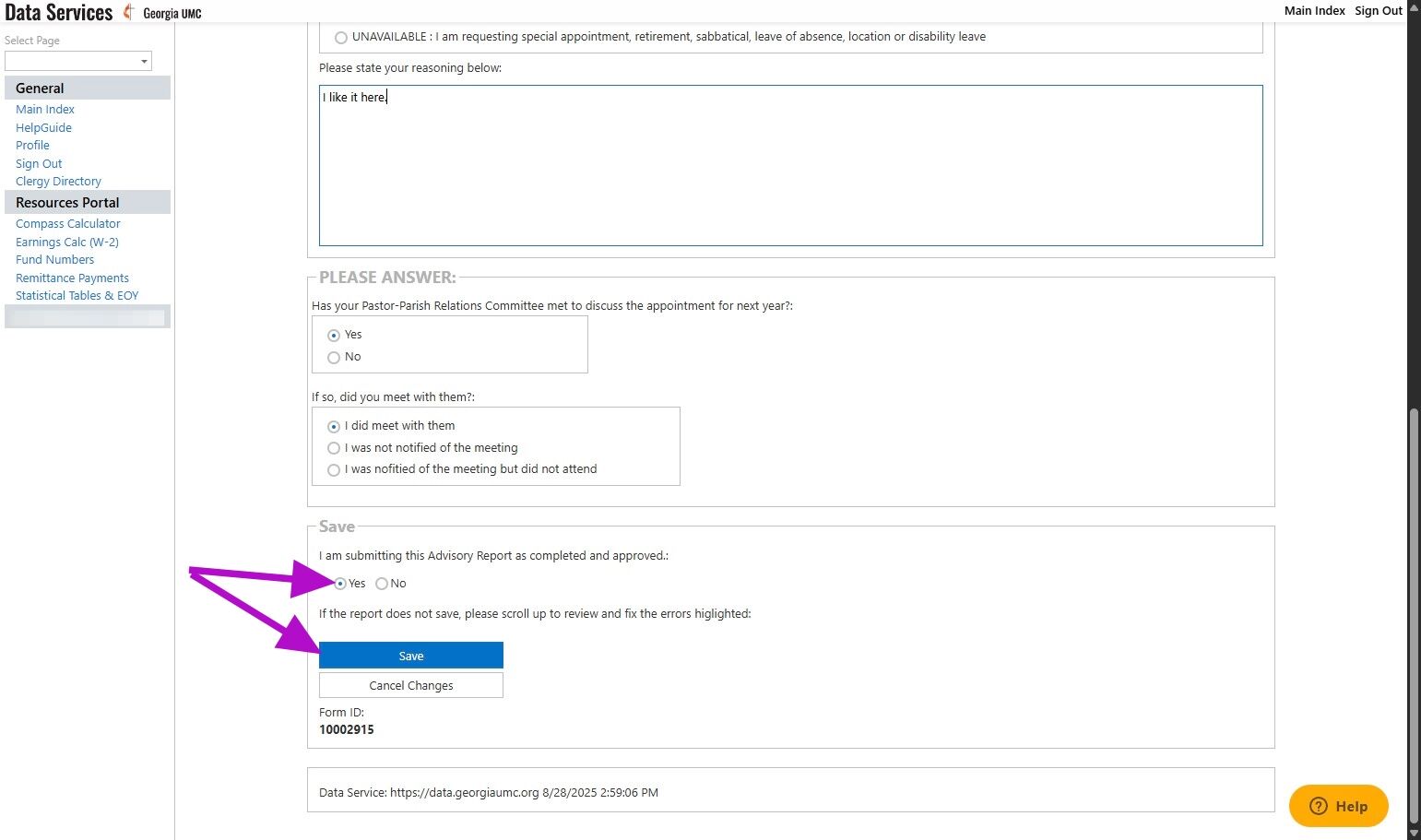Open the HelpGuide sidebar link

click(x=43, y=128)
